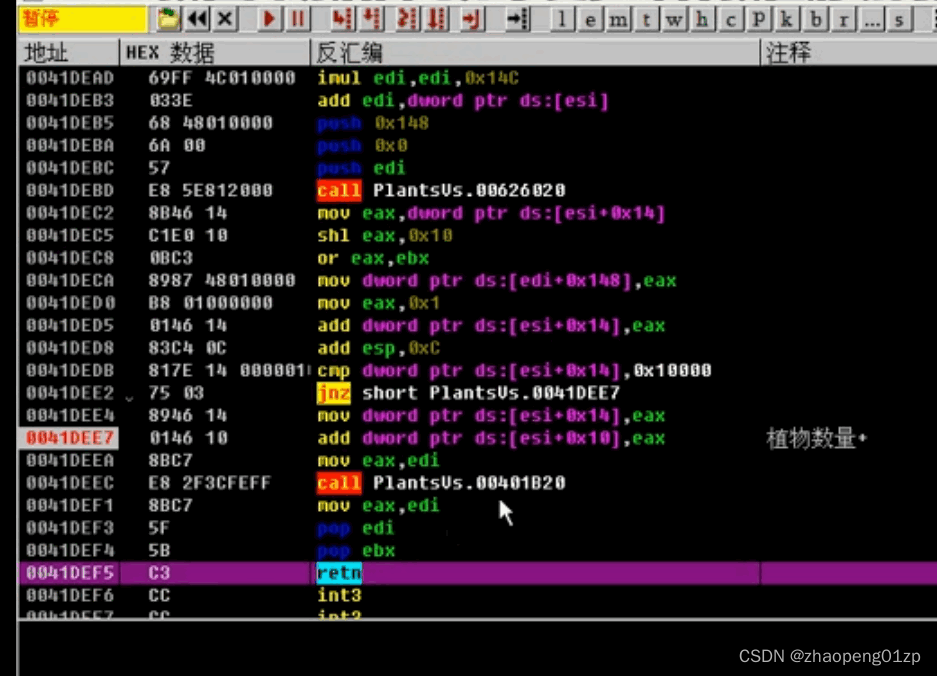Click address 0041DEEC
This screenshot has width=937, height=676.
[70, 483]
